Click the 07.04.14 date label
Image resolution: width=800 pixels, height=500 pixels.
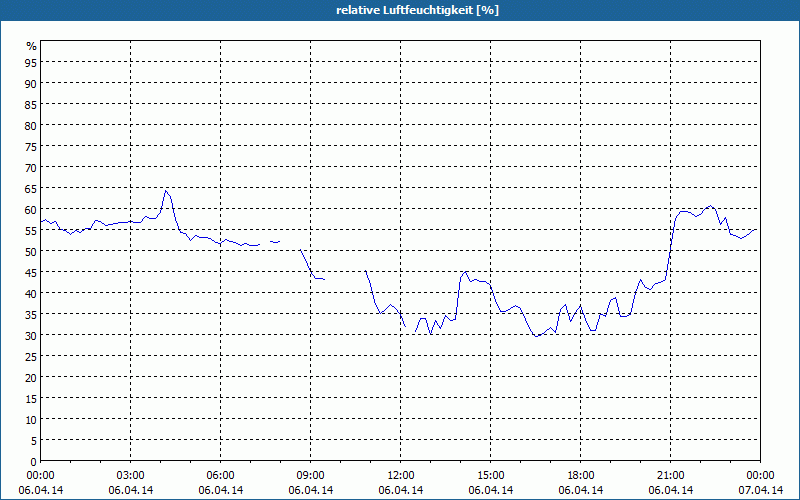(x=760, y=490)
